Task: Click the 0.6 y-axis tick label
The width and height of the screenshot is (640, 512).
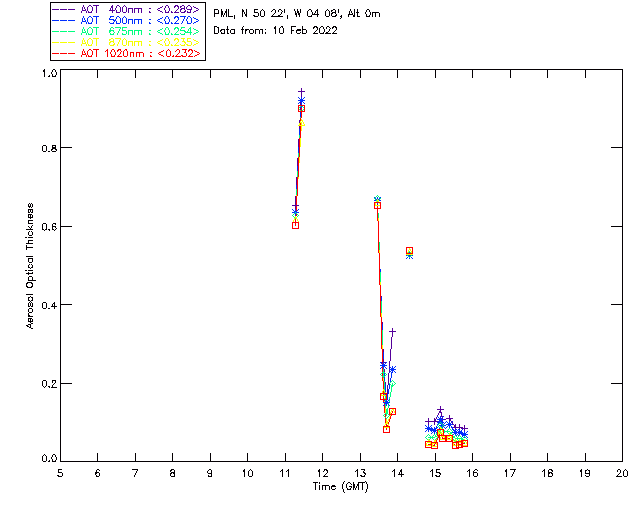Action: pyautogui.click(x=49, y=227)
